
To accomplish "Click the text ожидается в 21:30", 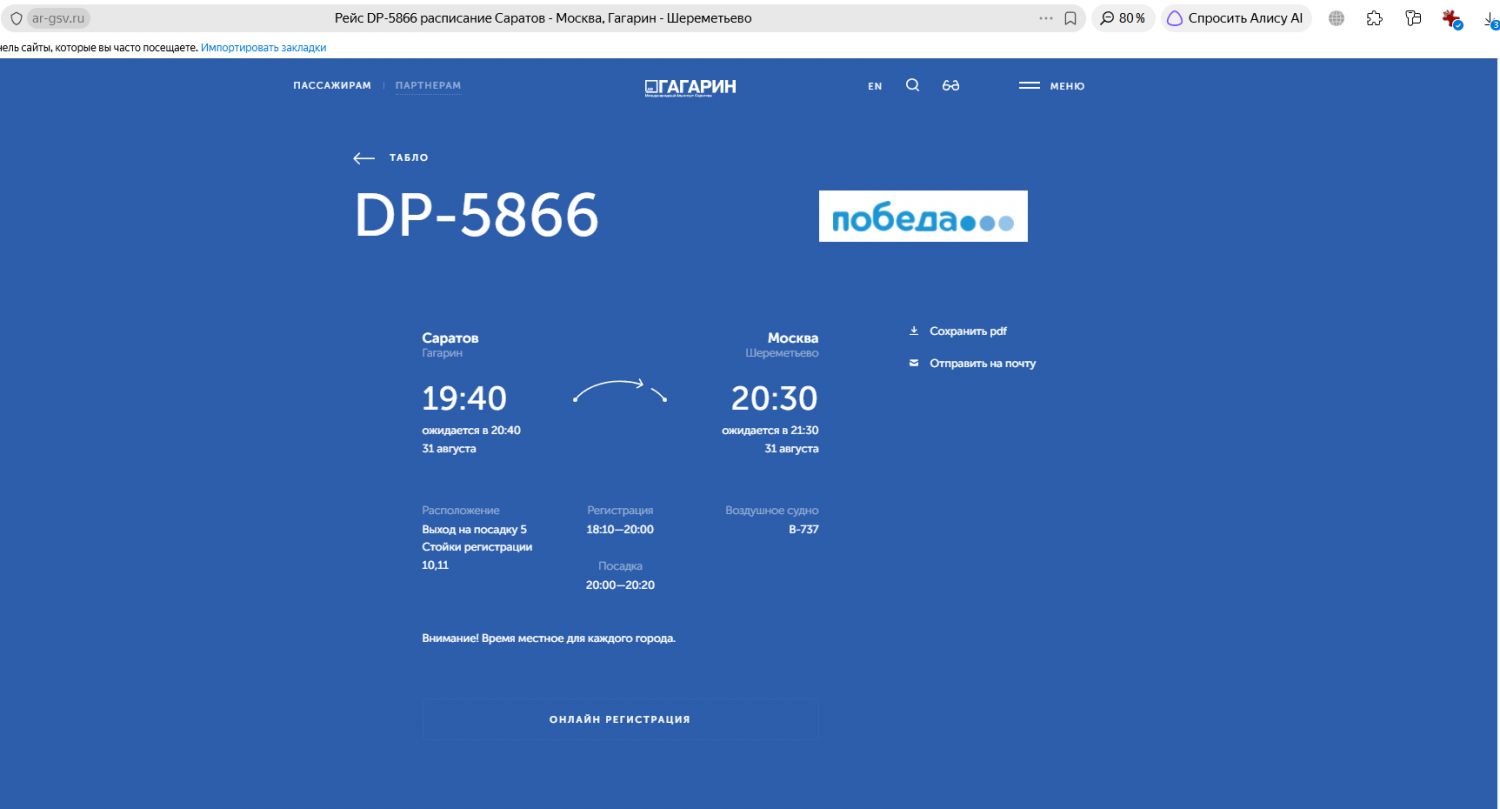I will (x=770, y=430).
